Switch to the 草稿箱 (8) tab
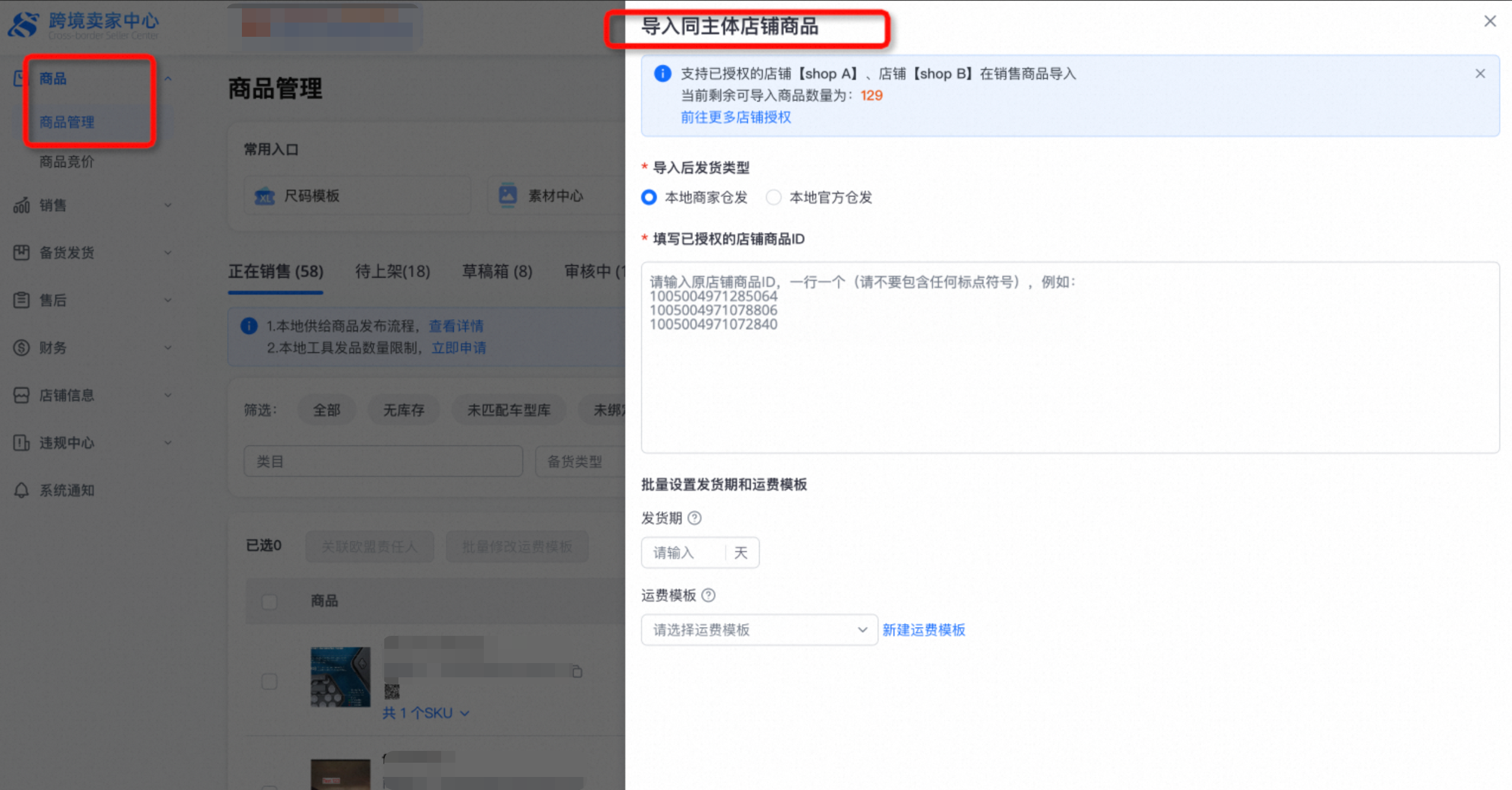The image size is (1512, 790). pos(497,272)
